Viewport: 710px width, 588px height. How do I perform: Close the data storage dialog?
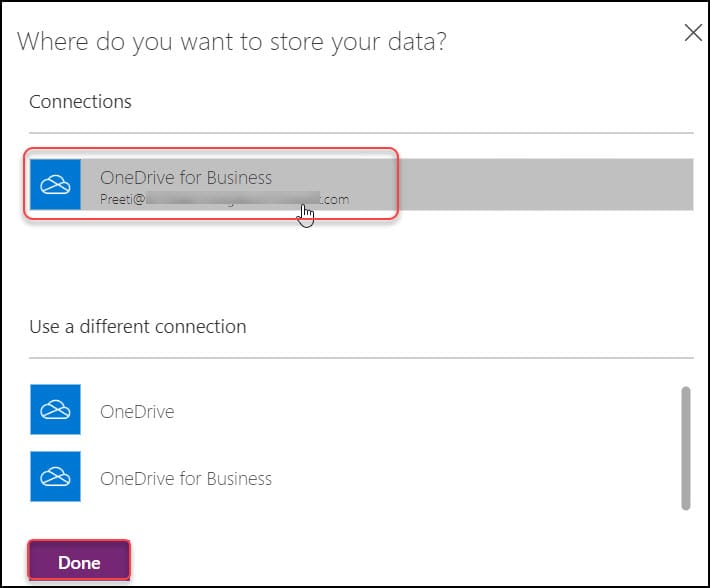[693, 33]
